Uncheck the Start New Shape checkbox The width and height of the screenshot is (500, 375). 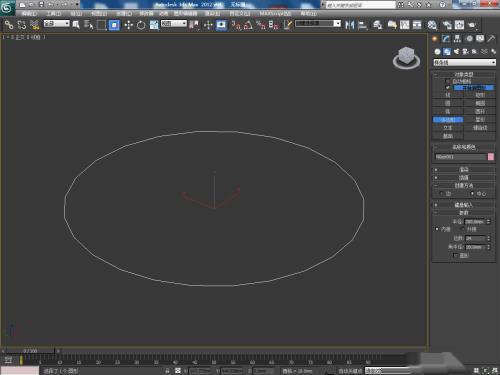448,88
